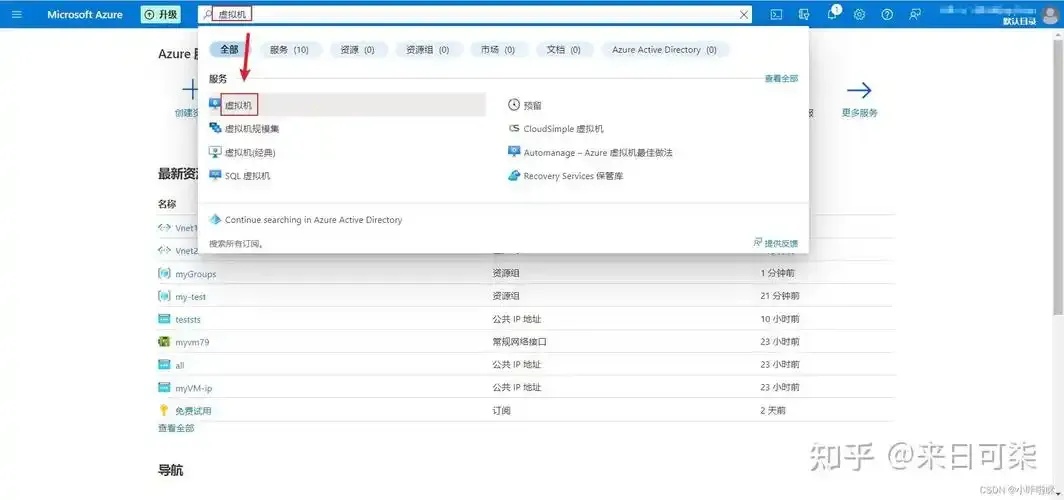Image resolution: width=1064 pixels, height=500 pixels.
Task: Click inside the search field containing 虚拟机
Action: [475, 14]
